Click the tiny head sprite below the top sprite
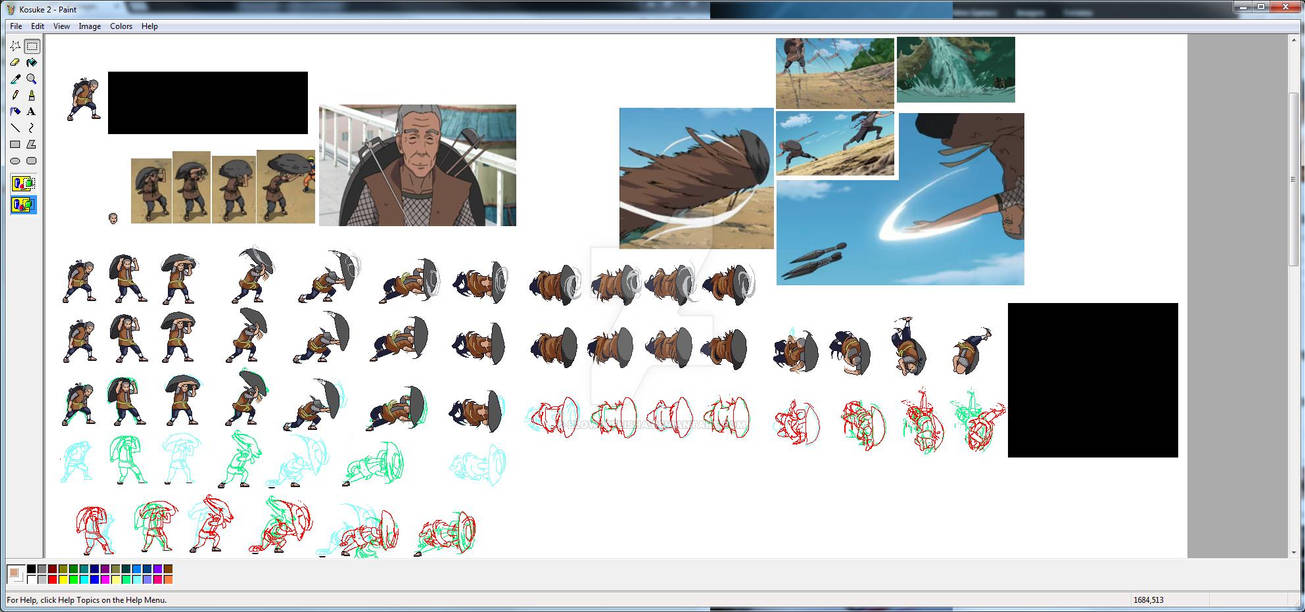This screenshot has width=1305, height=612. click(x=113, y=217)
